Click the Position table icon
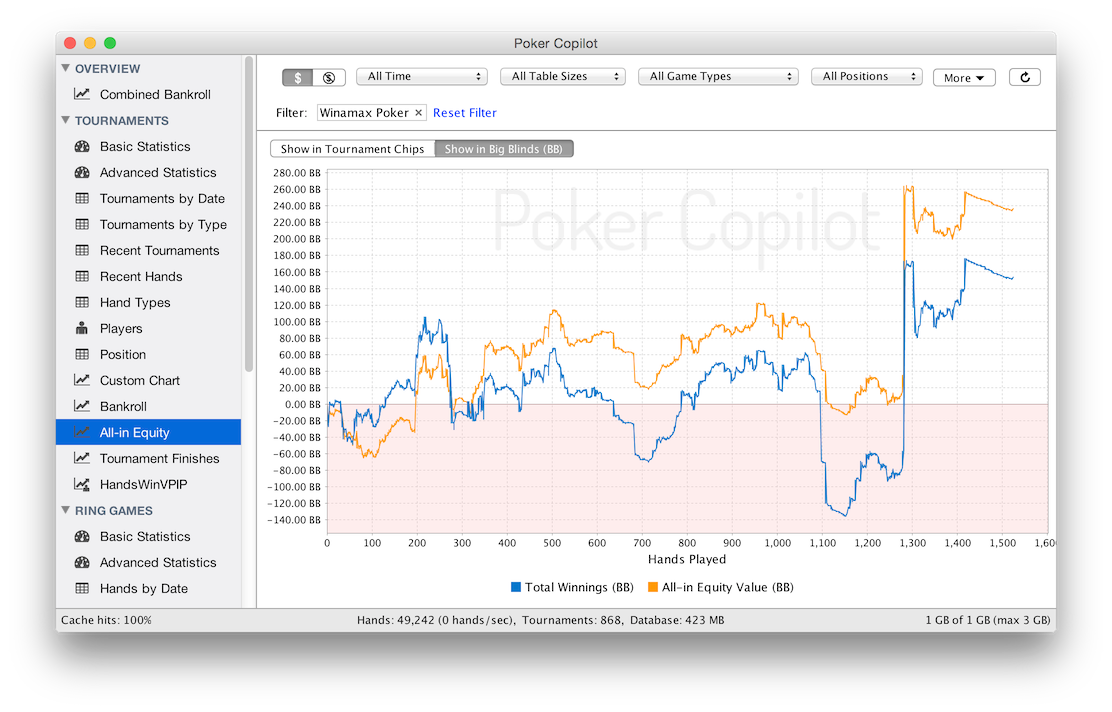This screenshot has height=712, width=1112. [x=82, y=354]
